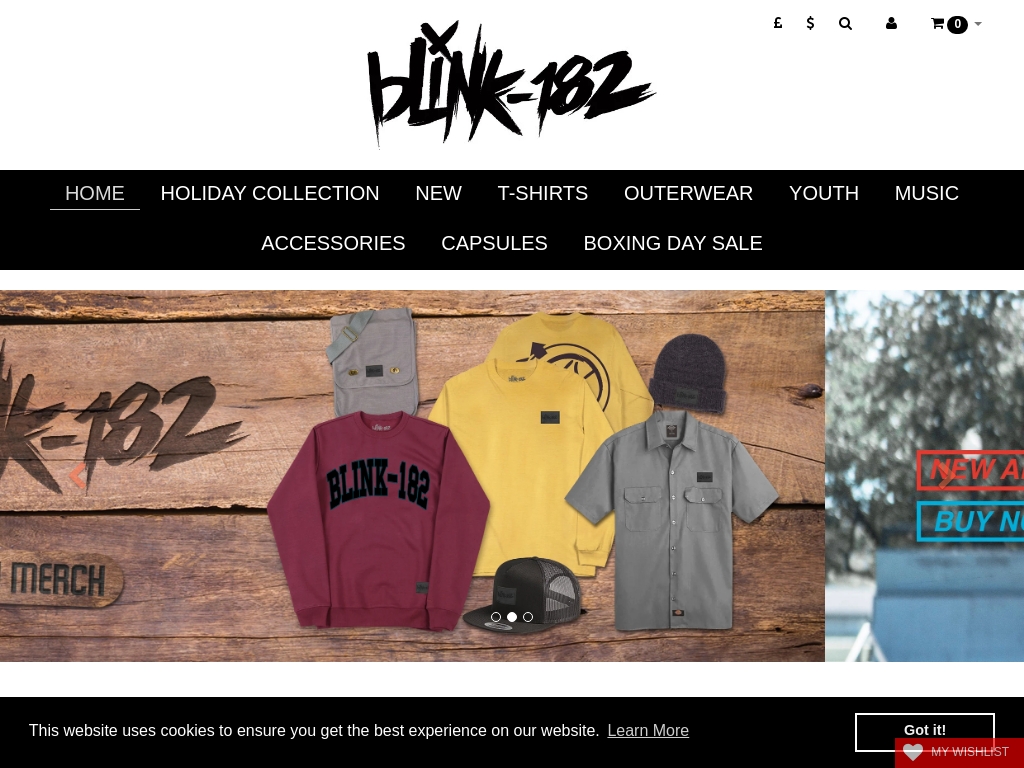Open the search magnifier icon
Viewport: 1024px width, 768px height.
(x=845, y=24)
